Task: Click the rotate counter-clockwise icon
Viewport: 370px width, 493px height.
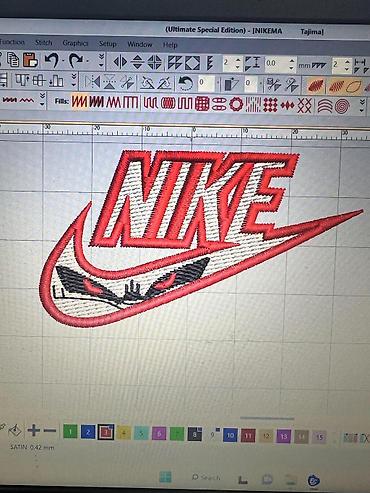Action: pyautogui.click(x=185, y=83)
